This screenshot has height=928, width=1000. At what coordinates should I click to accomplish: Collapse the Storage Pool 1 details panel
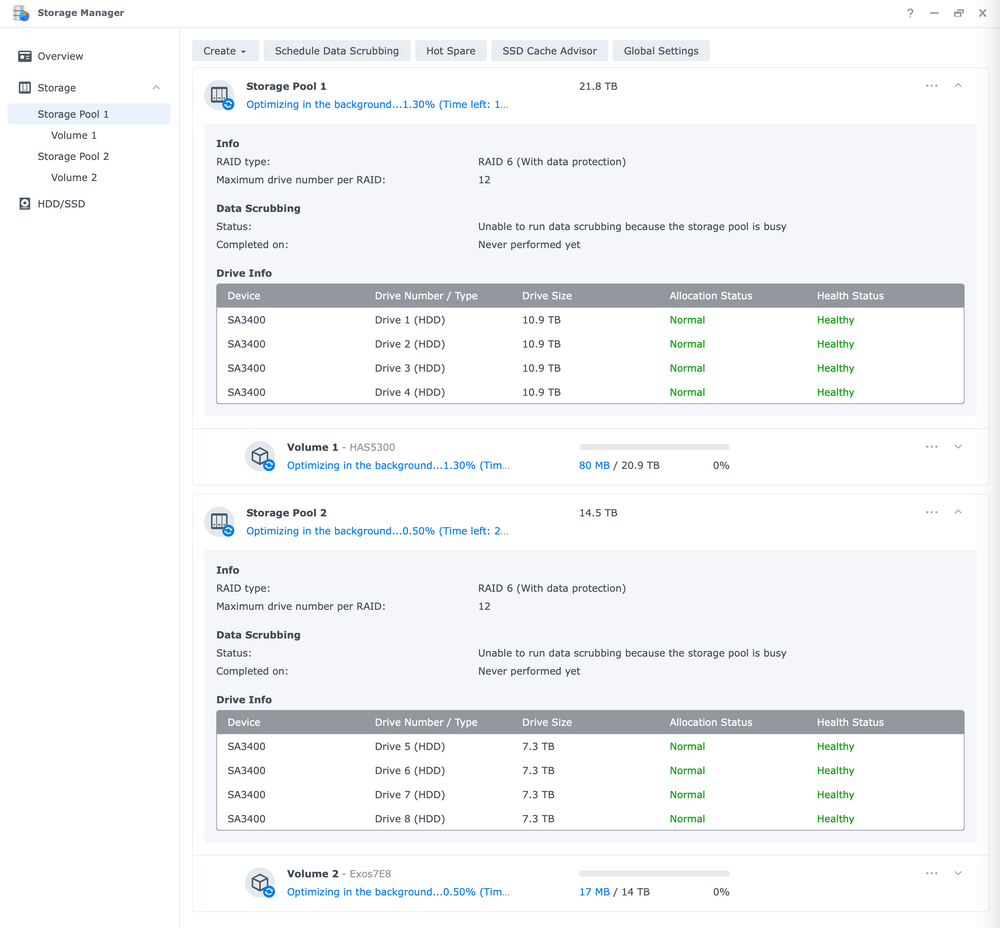pos(958,85)
